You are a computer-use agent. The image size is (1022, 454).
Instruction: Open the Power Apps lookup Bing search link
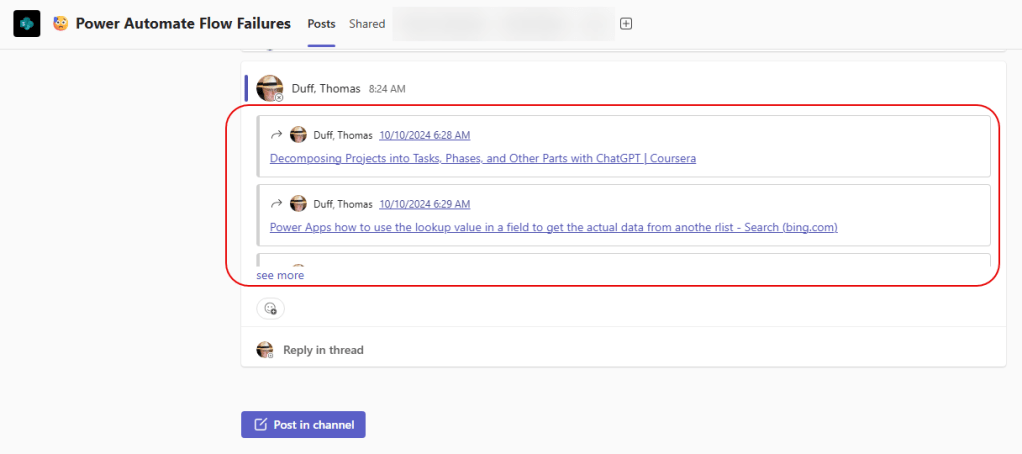coord(553,227)
